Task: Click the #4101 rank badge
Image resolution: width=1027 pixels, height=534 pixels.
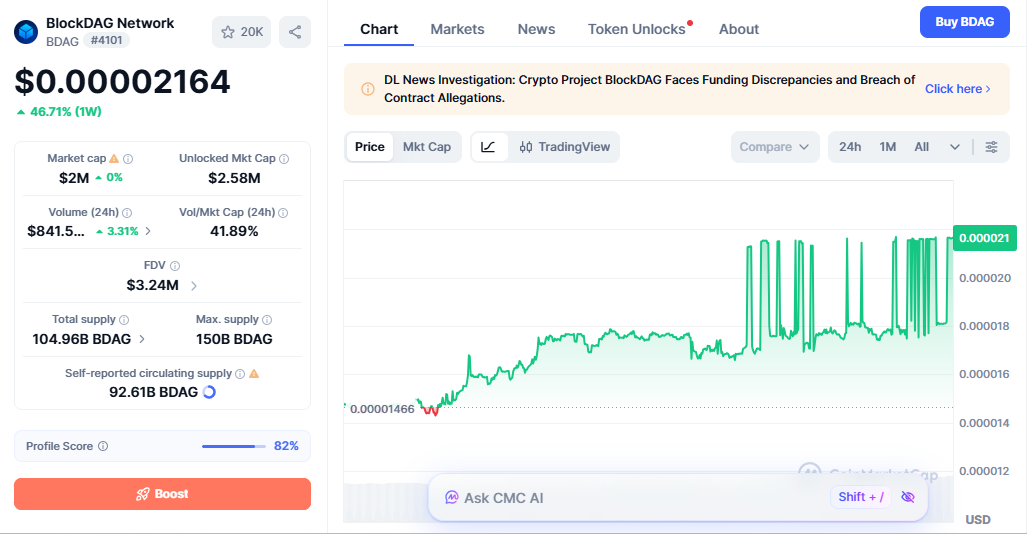Action: 106,40
